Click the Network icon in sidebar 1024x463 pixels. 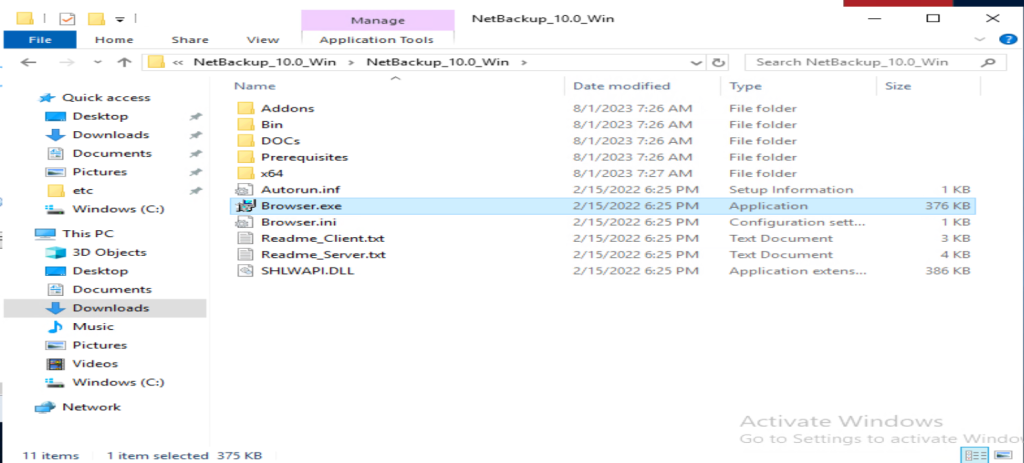[45, 407]
